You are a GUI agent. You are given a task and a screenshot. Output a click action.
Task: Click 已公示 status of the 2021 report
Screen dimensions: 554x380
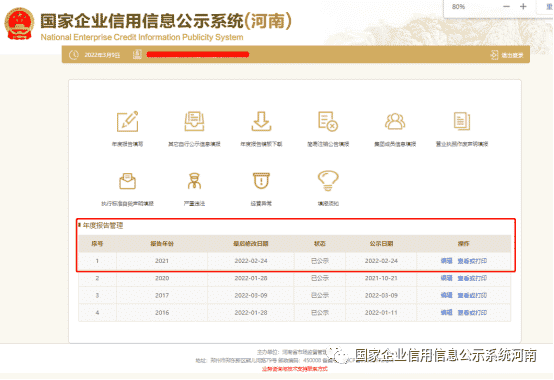click(320, 261)
